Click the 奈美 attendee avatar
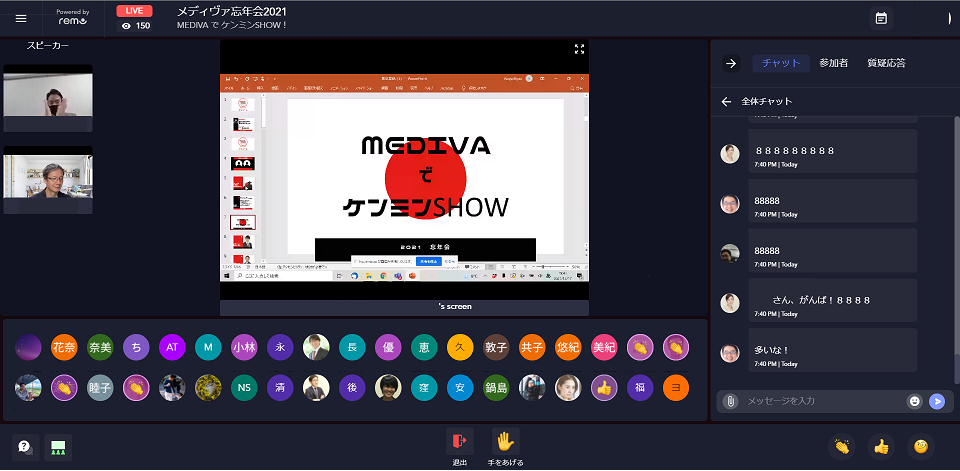 coord(100,347)
